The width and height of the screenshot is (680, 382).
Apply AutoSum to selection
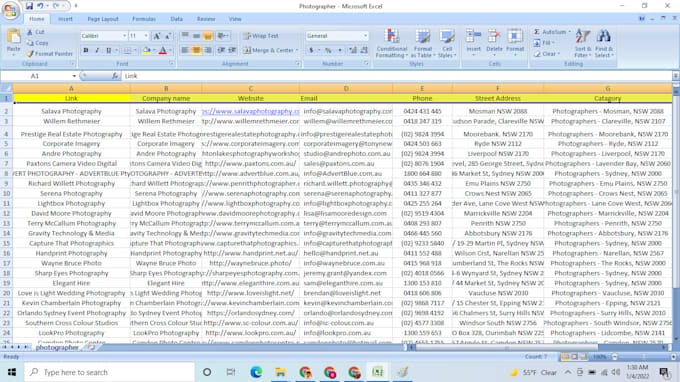[x=552, y=32]
